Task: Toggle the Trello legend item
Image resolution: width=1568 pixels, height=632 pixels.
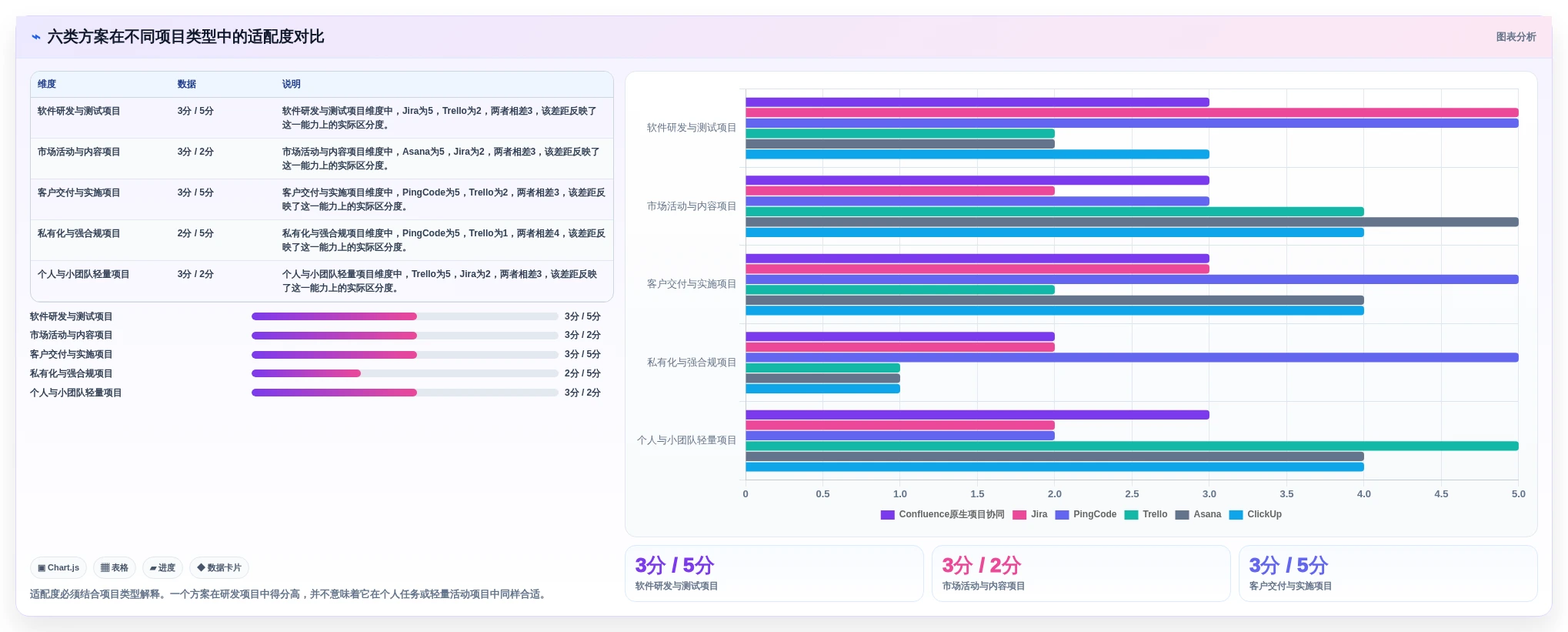Action: click(x=1146, y=515)
